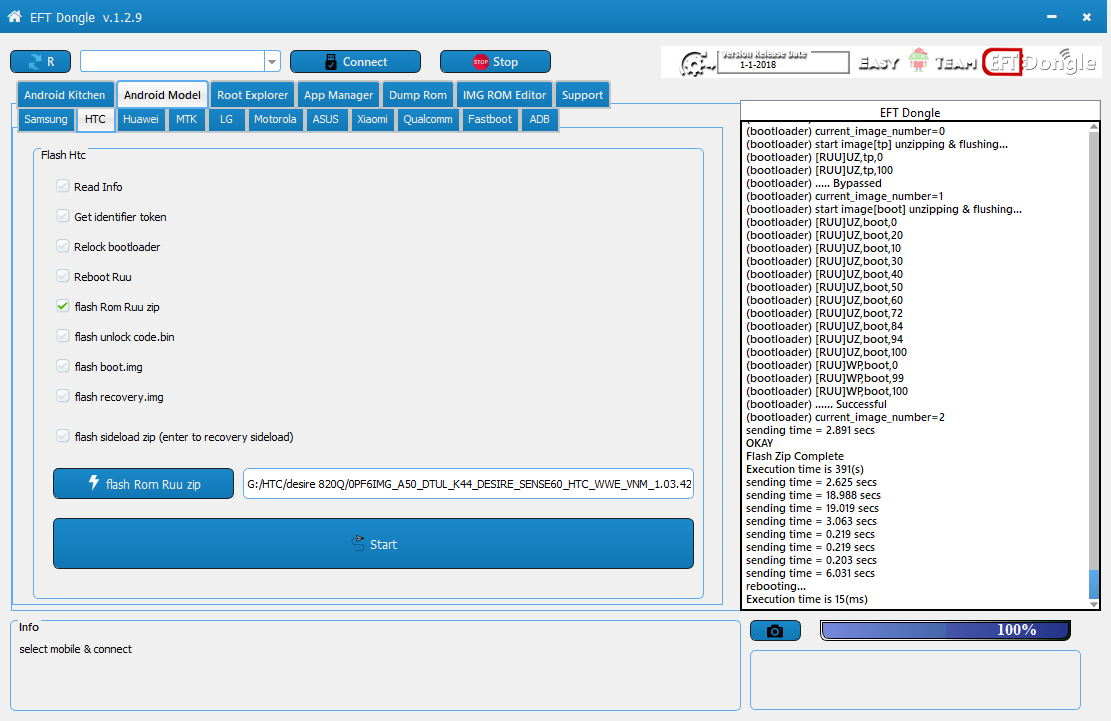Screen dimensions: 1111x721
Task: Click the log scrollbar down arrow
Action: coord(1094,603)
